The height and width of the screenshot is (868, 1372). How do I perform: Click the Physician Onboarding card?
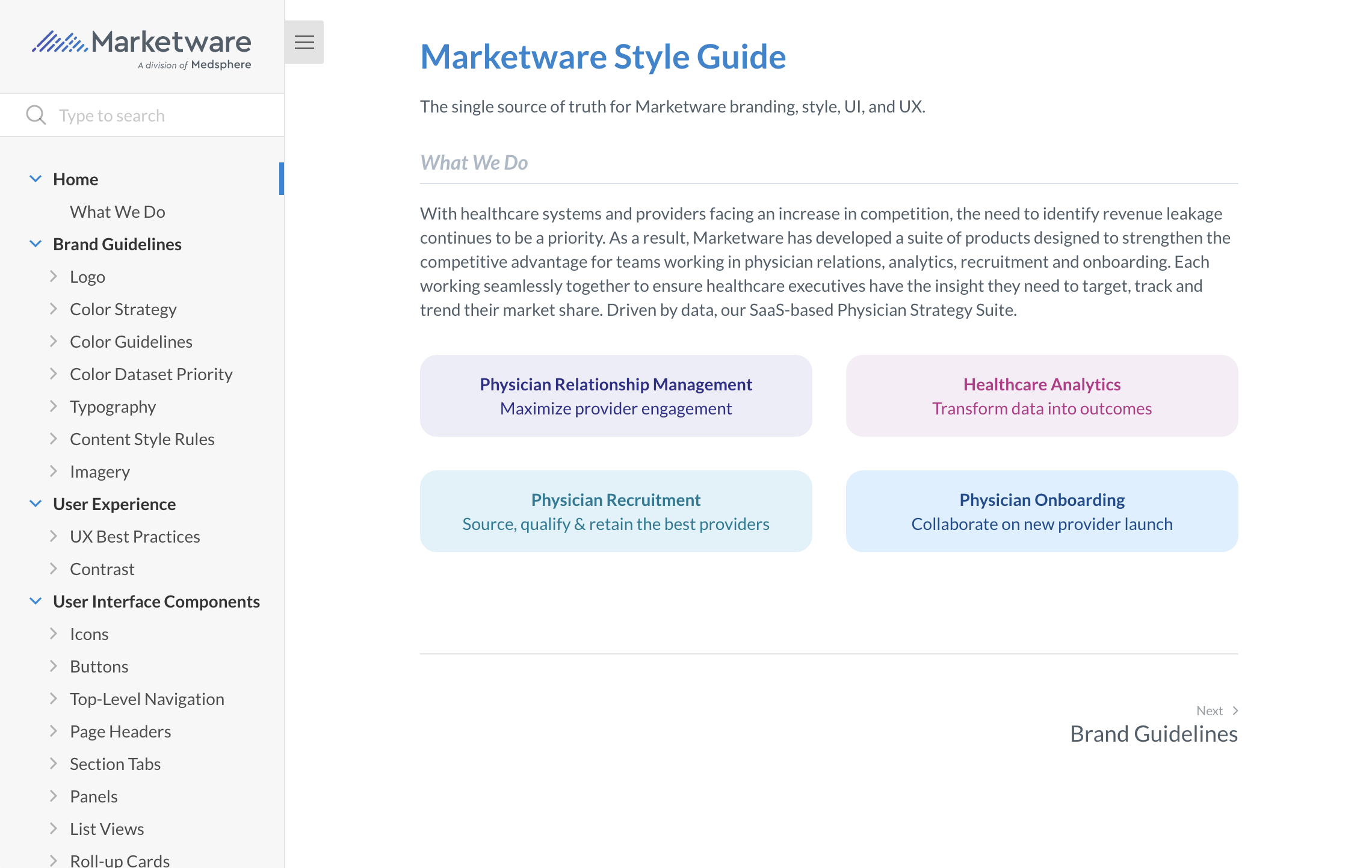click(1042, 511)
